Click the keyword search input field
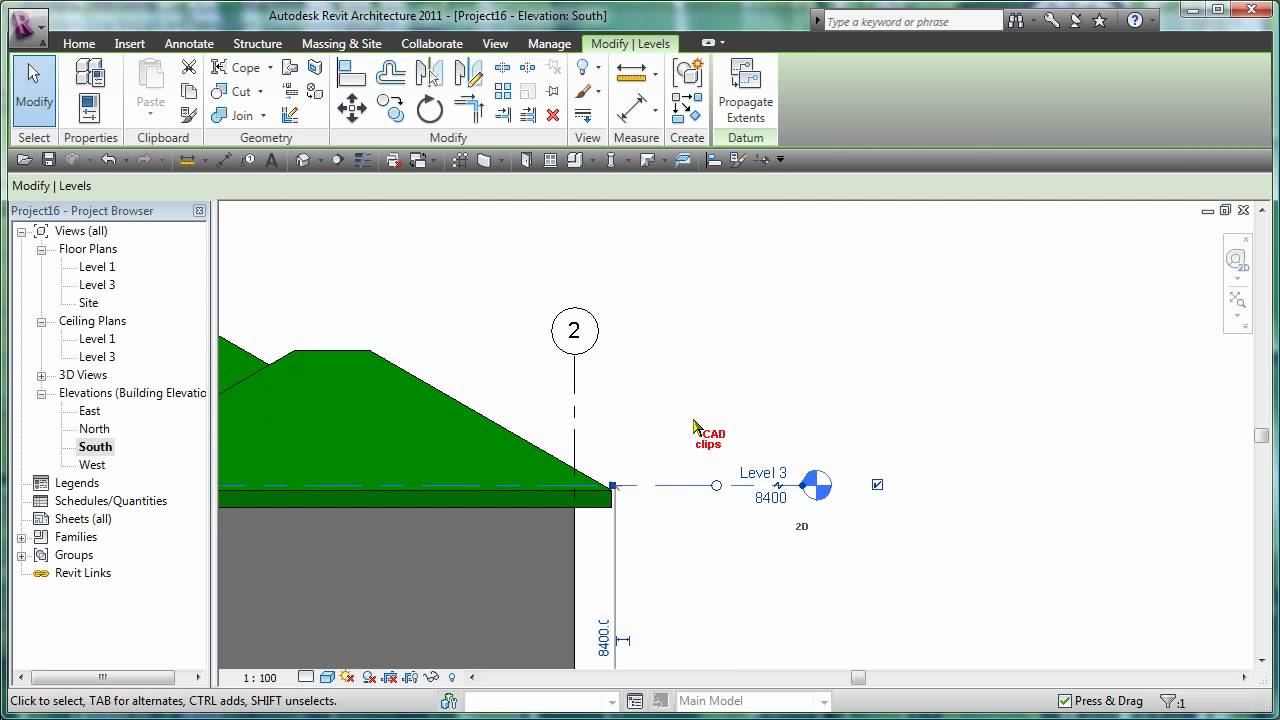Viewport: 1280px width, 720px height. pos(913,21)
